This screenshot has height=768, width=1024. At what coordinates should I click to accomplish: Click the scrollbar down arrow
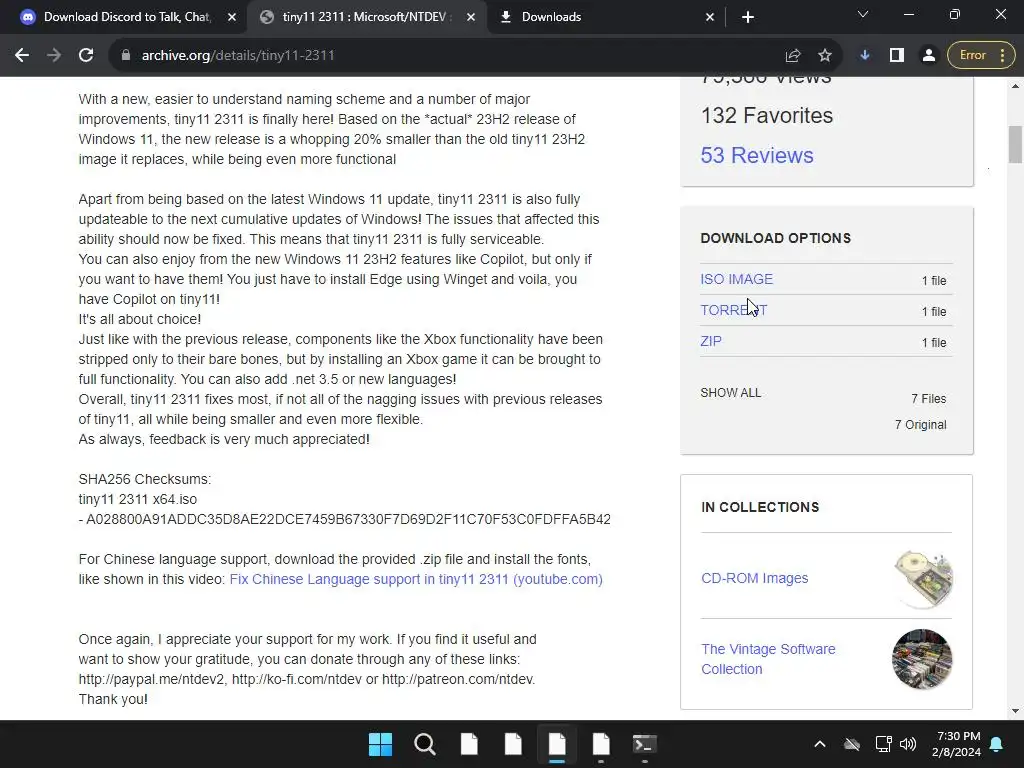1015,711
